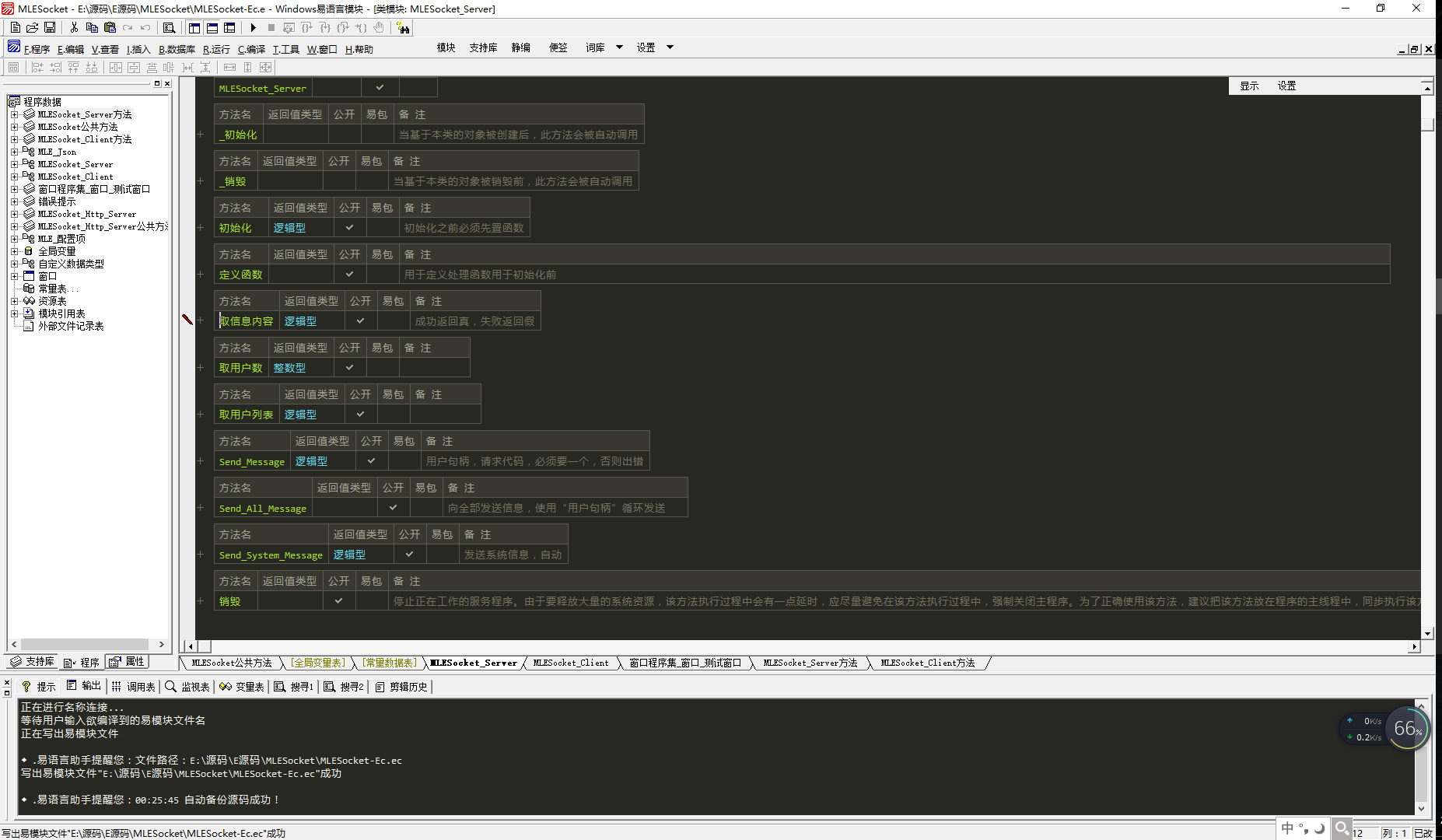Viewport: 1442px width, 840px height.
Task: Open the F.程序 menu
Action: [37, 49]
